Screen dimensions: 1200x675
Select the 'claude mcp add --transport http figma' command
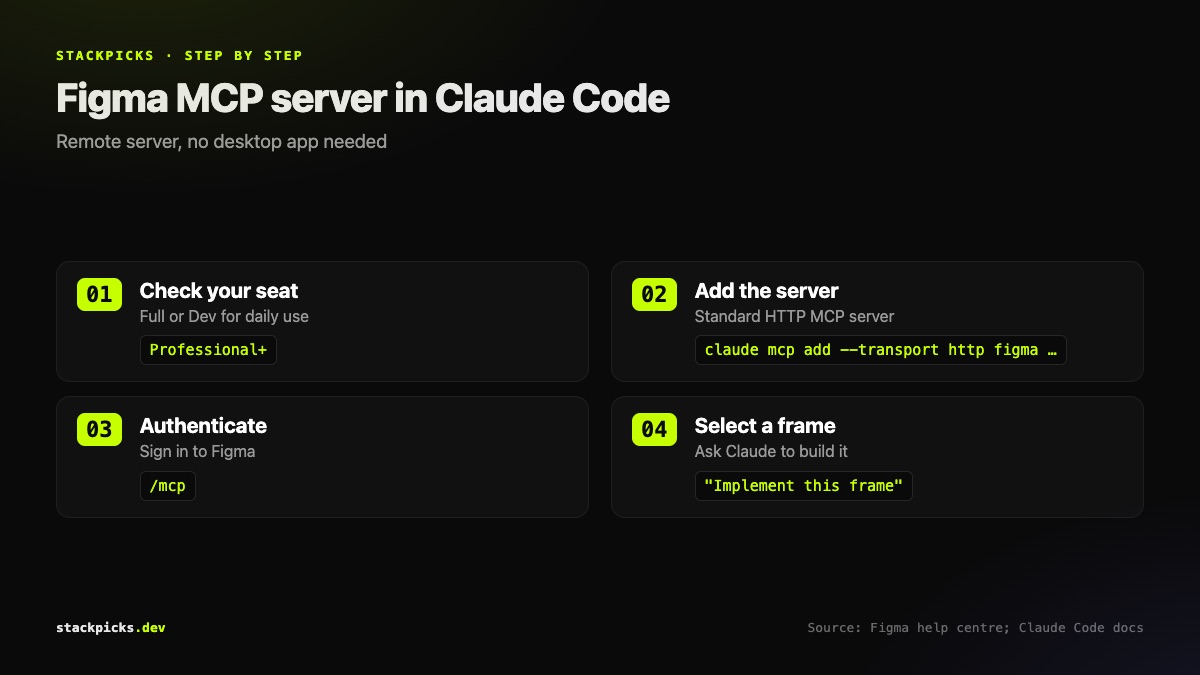click(x=881, y=350)
